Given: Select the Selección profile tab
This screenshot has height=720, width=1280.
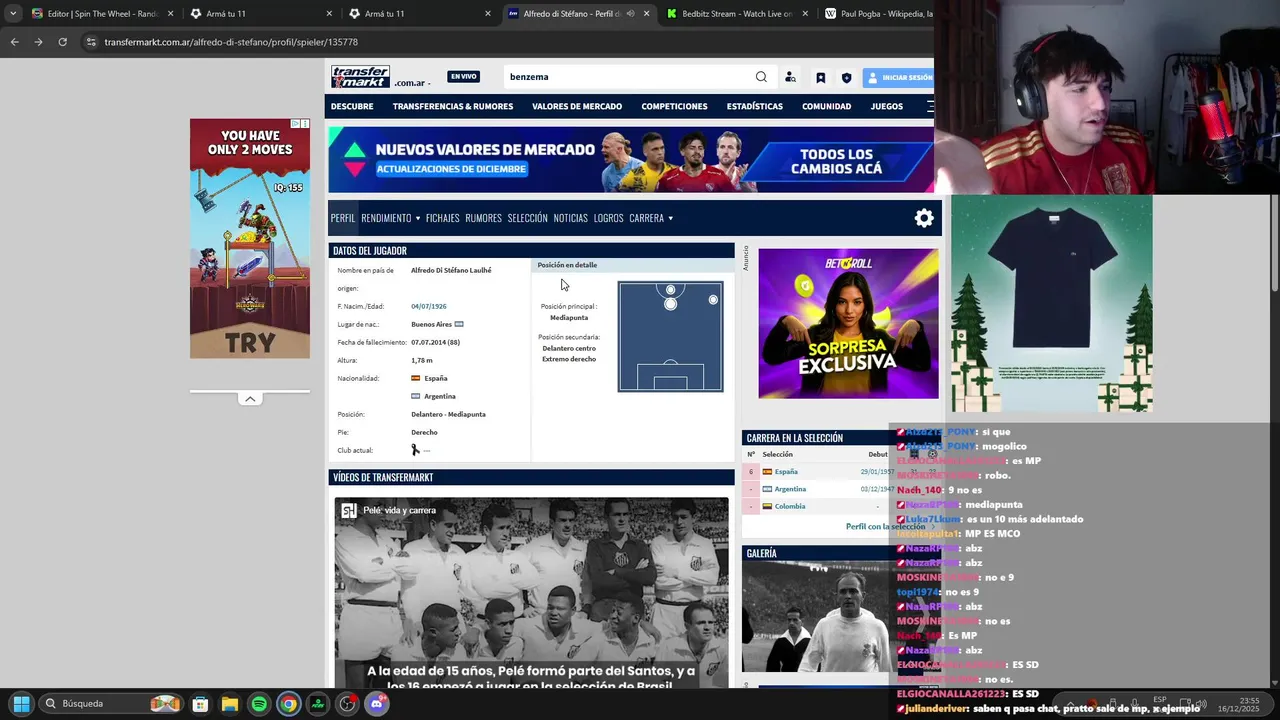Looking at the screenshot, I should [527, 218].
